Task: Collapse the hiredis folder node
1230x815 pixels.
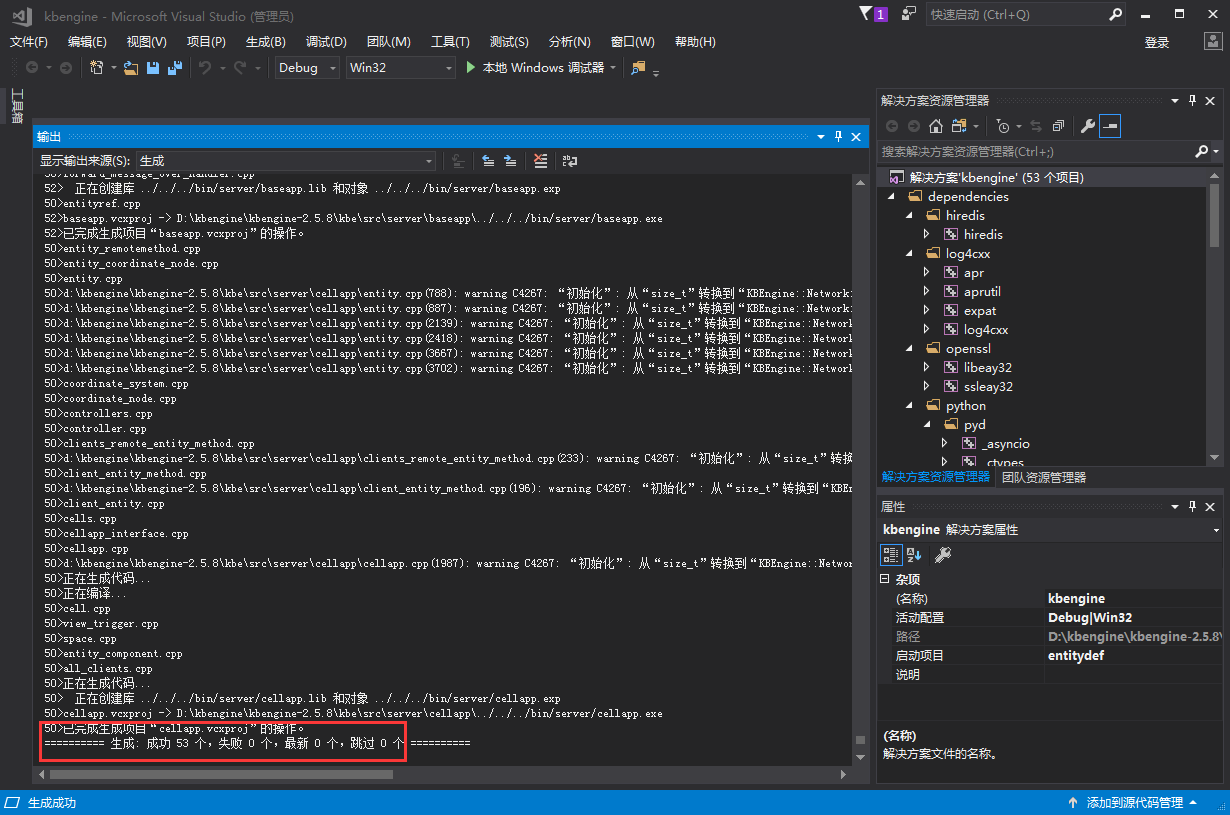Action: tap(909, 215)
